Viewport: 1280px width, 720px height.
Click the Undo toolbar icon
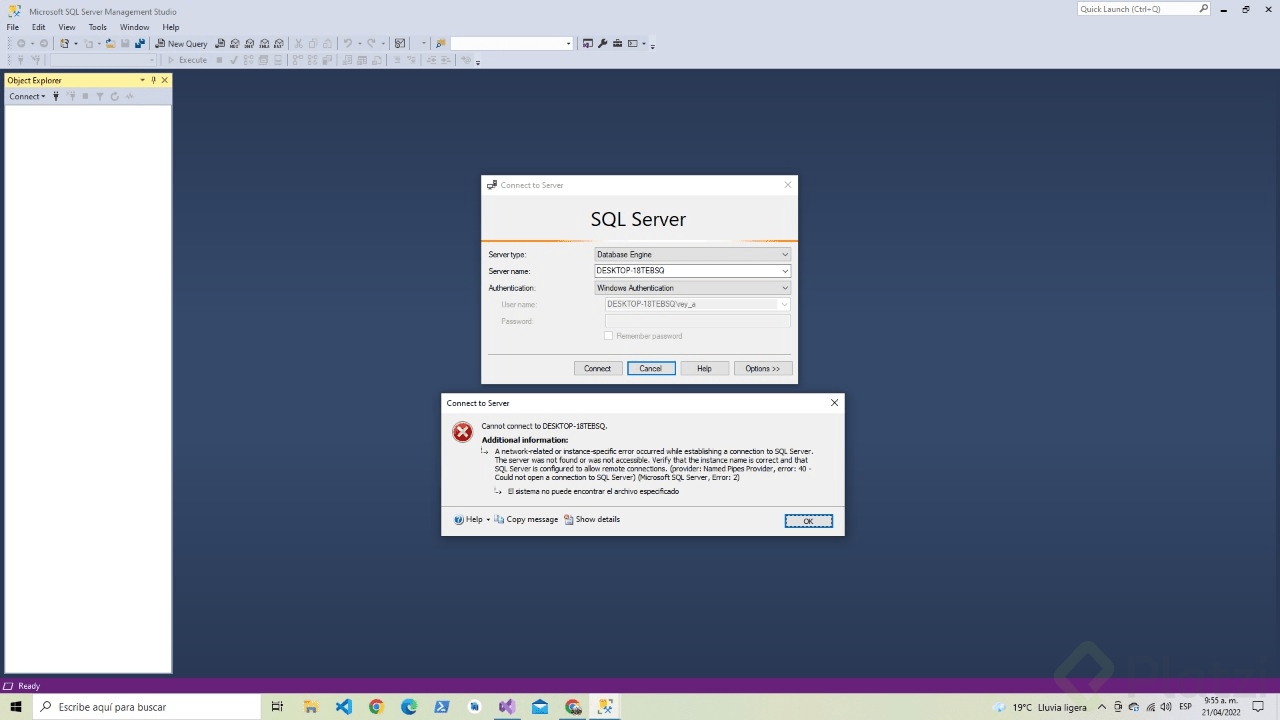(348, 44)
